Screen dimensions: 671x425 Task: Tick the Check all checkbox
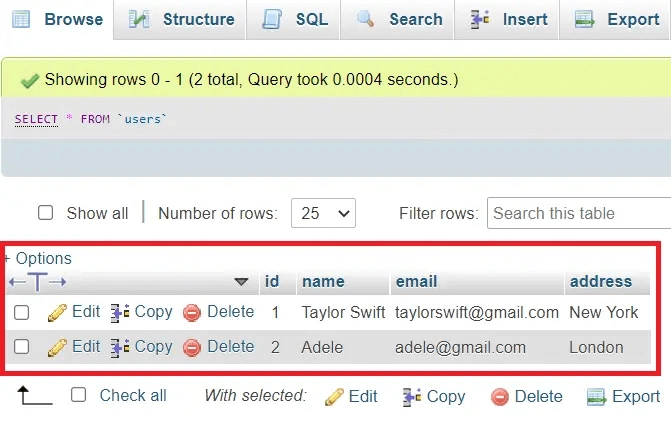79,395
